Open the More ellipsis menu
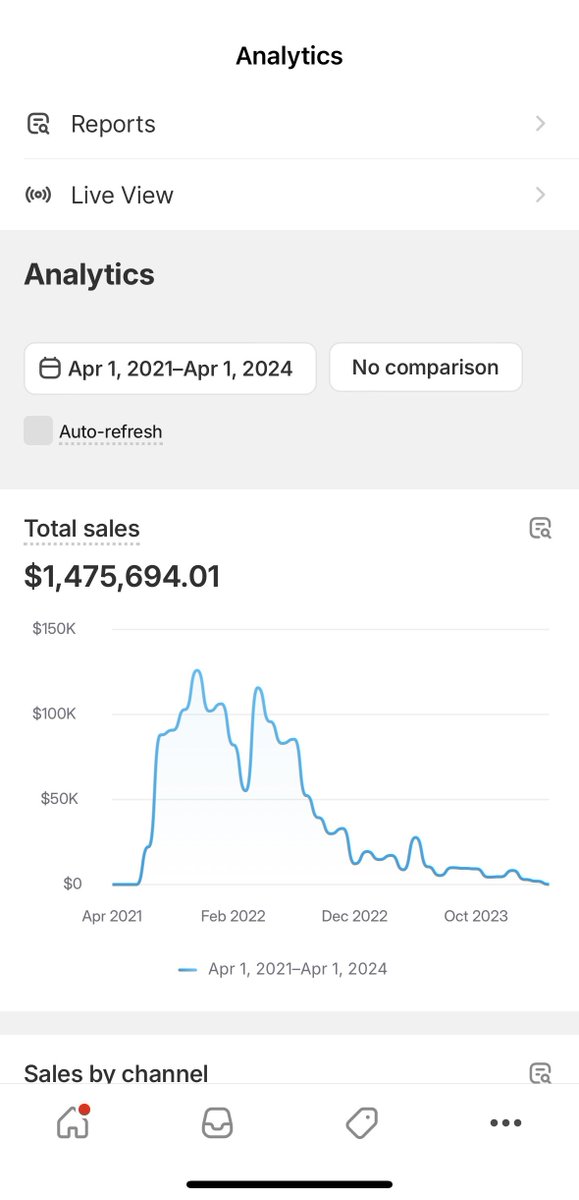The width and height of the screenshot is (579, 1200). pyautogui.click(x=506, y=1123)
